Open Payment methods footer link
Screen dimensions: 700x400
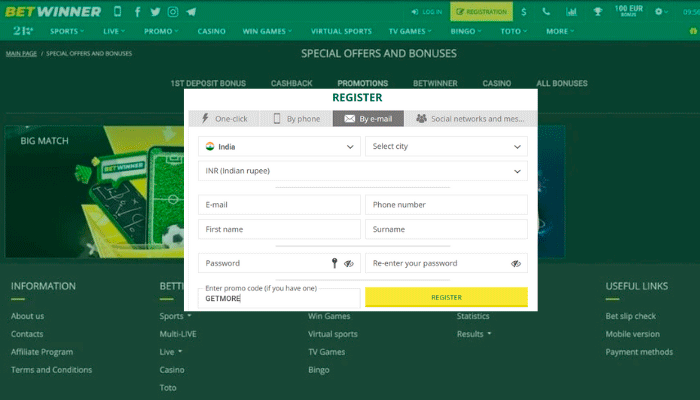(639, 352)
